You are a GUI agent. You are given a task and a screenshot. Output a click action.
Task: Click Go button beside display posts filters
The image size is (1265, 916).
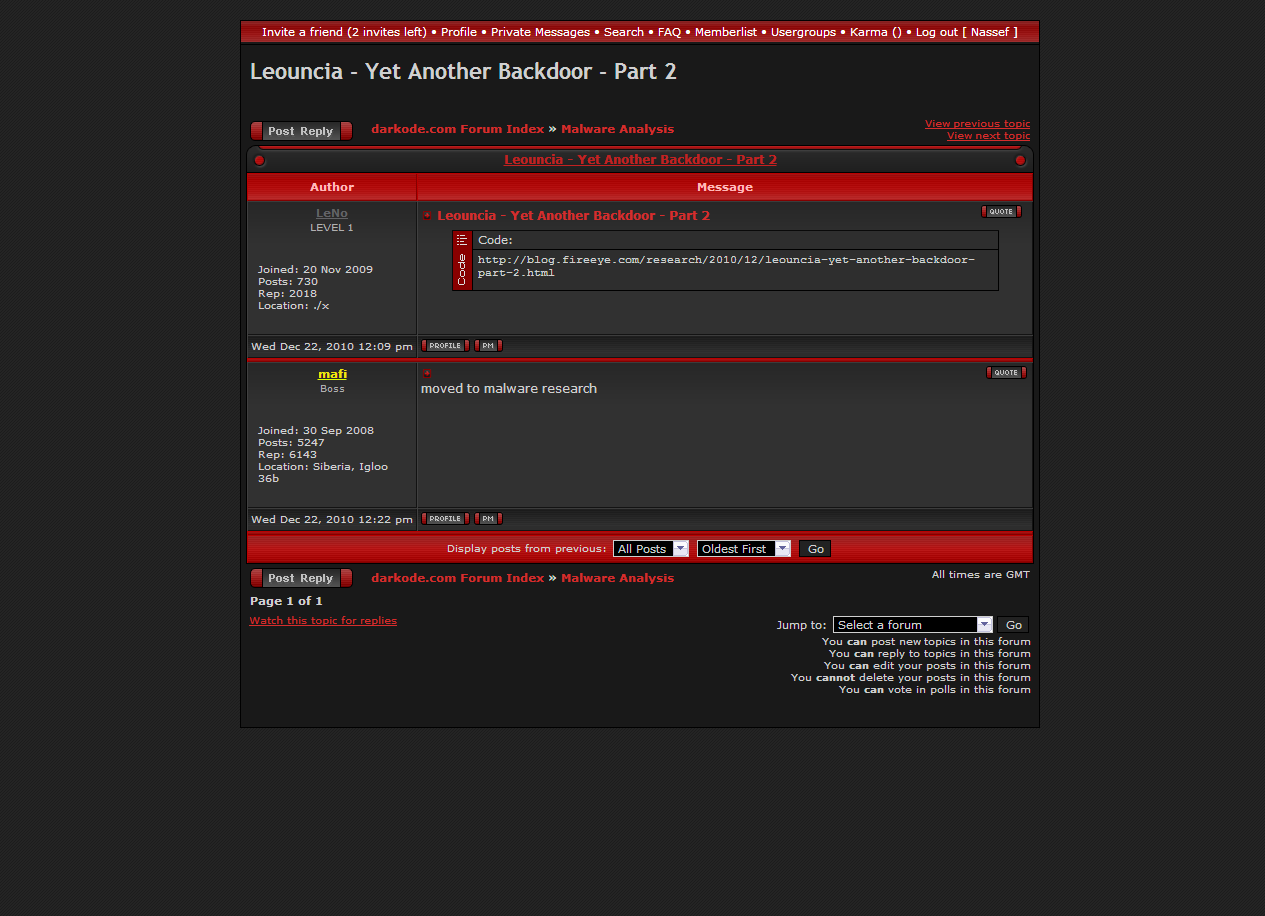point(815,549)
